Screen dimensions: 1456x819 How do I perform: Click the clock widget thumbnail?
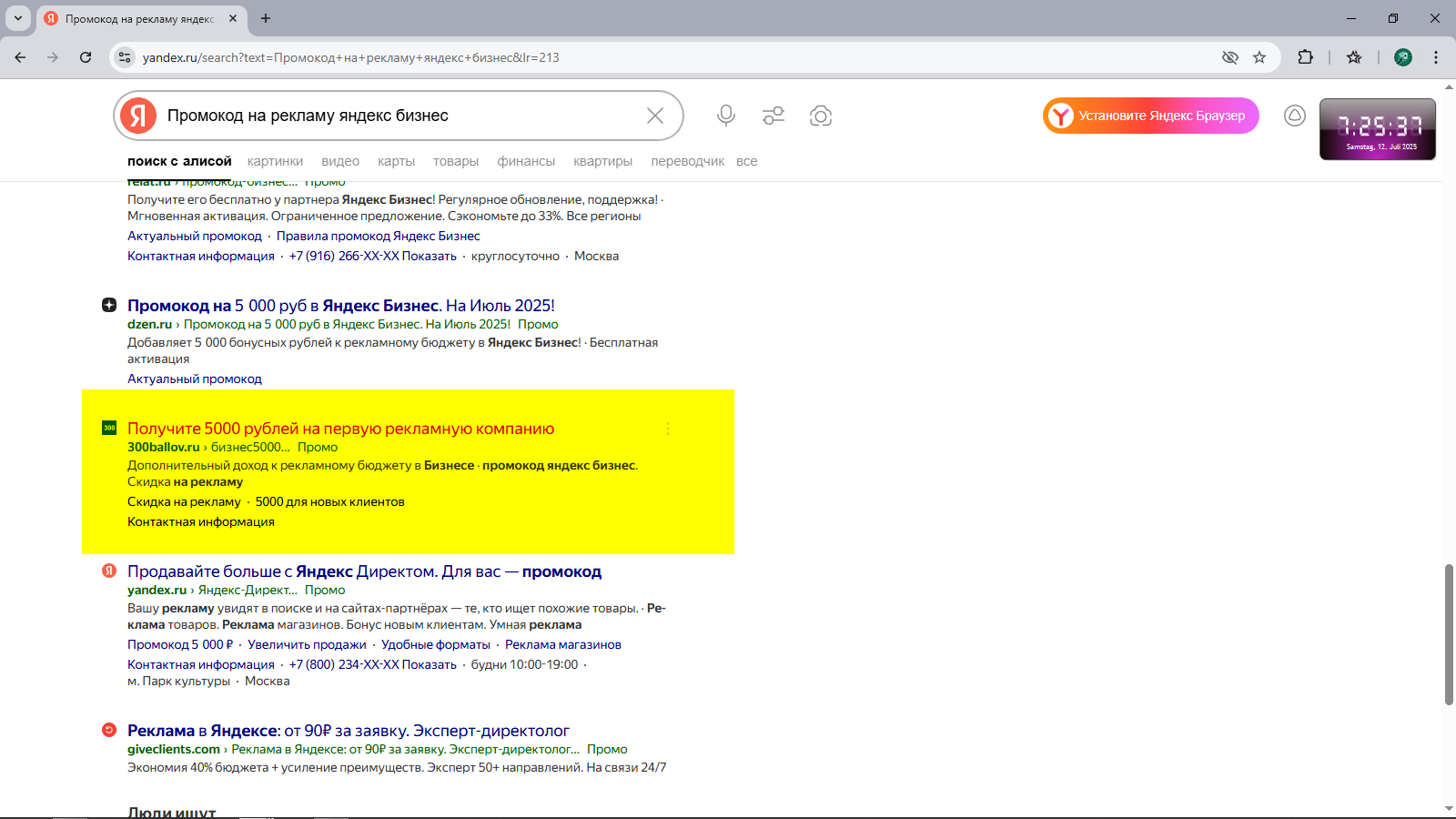click(x=1378, y=129)
